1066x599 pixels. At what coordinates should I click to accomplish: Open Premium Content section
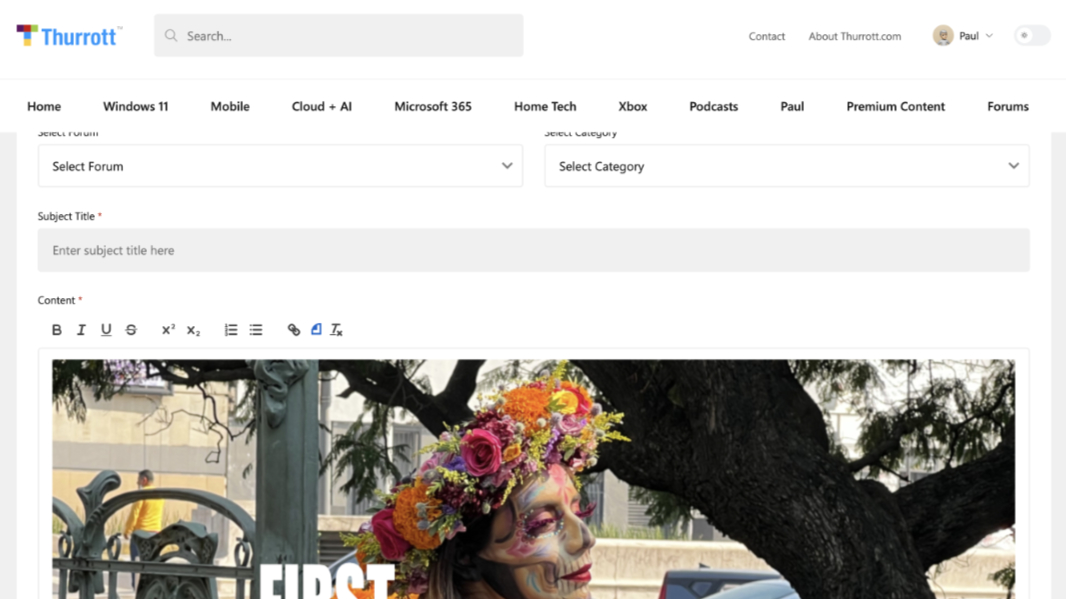point(895,106)
